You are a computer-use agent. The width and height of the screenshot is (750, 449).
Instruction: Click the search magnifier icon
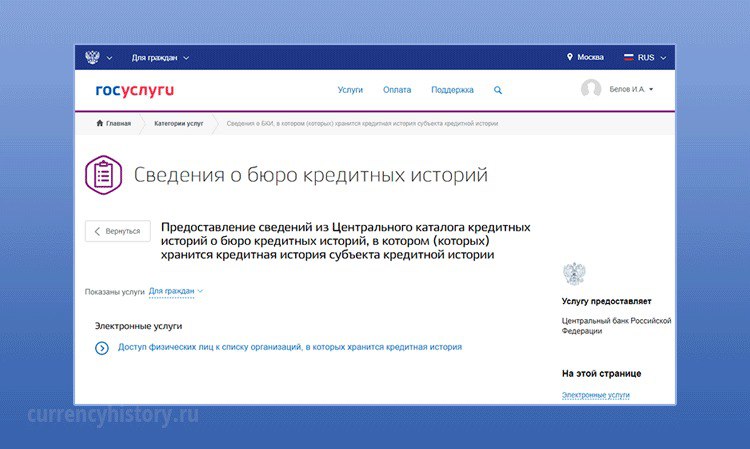click(498, 90)
